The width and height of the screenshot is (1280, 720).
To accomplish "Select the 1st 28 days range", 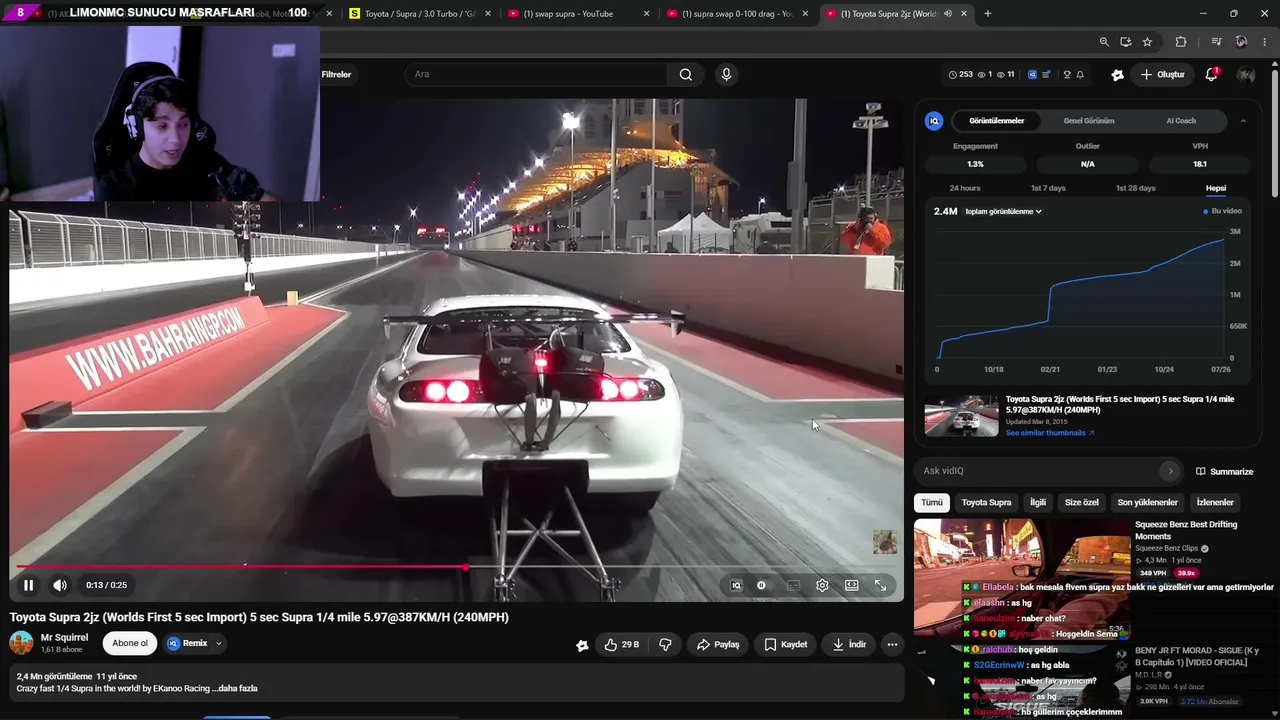I will [x=1135, y=188].
